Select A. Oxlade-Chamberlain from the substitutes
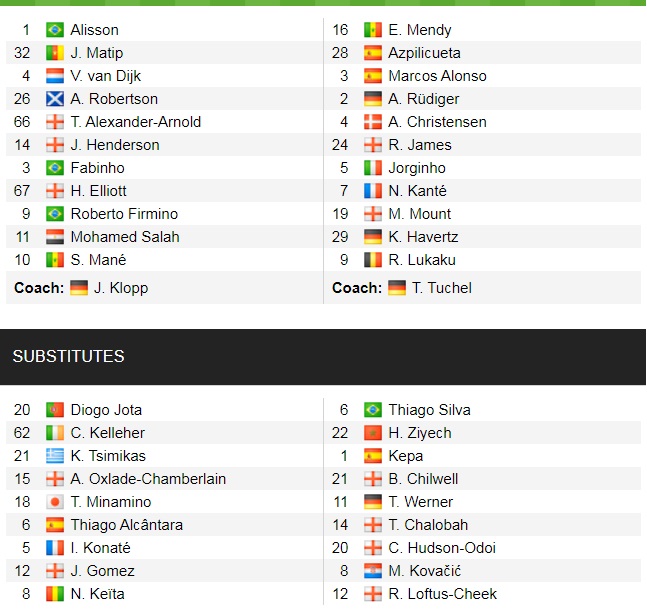This screenshot has width=647, height=616. click(x=148, y=479)
